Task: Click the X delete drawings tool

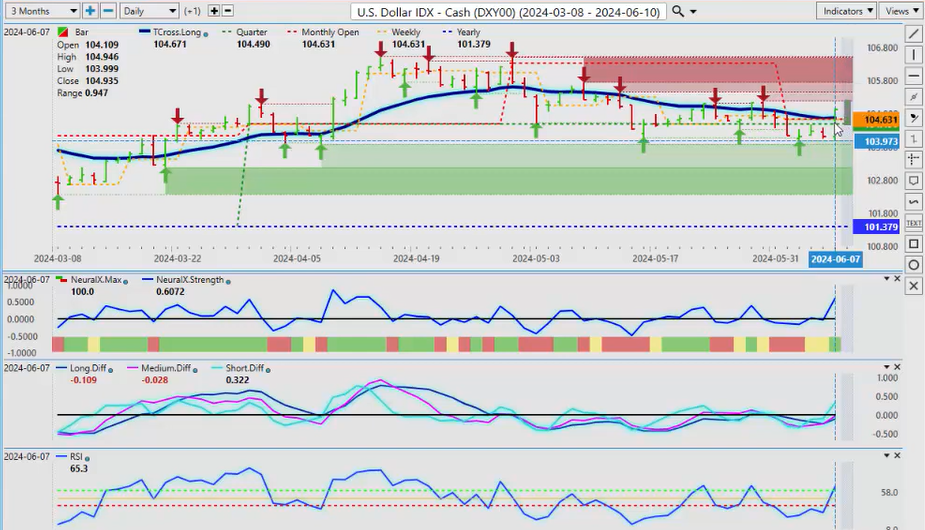Action: pos(914,286)
